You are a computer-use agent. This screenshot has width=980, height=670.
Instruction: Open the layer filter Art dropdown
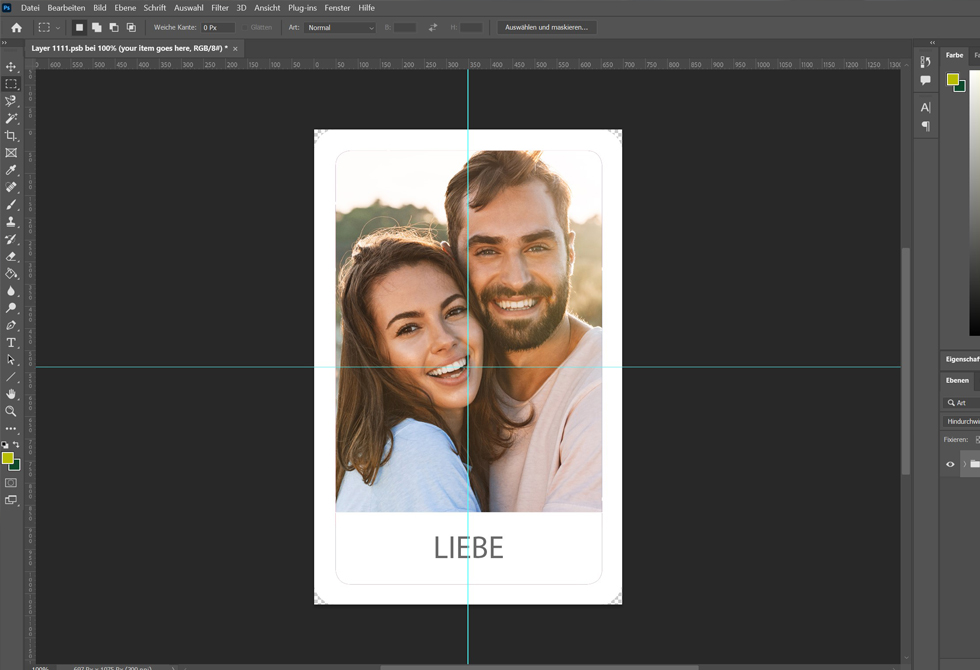[961, 403]
